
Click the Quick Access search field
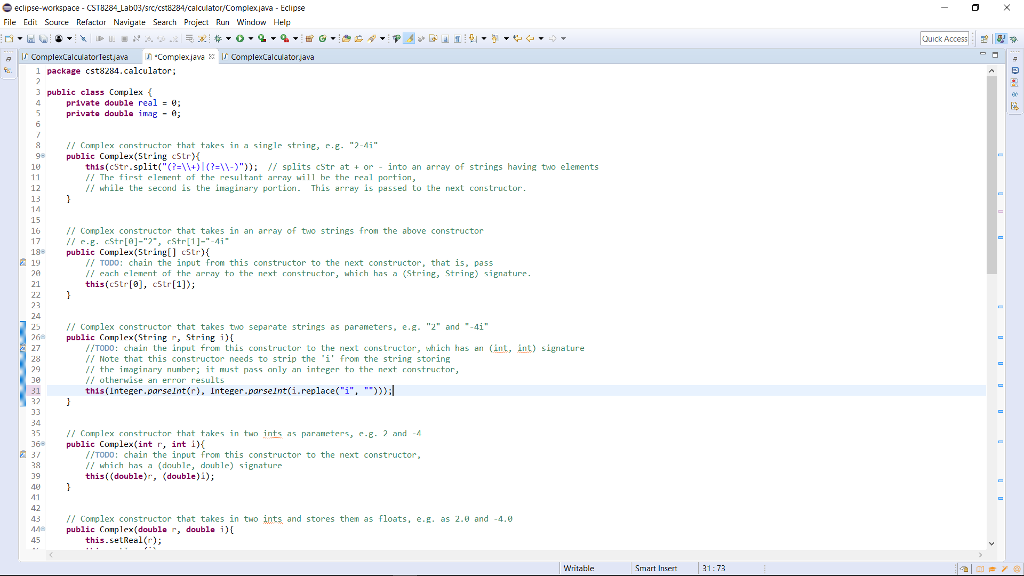943,38
